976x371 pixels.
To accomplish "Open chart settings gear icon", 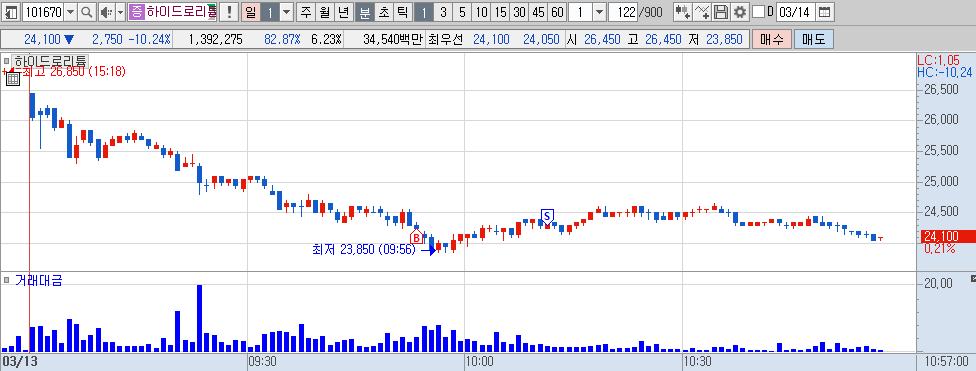I will click(739, 12).
